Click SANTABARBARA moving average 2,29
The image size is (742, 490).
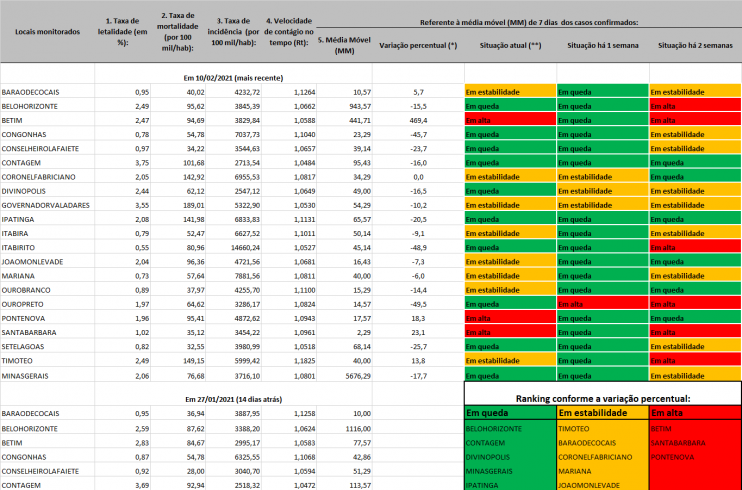(x=364, y=333)
